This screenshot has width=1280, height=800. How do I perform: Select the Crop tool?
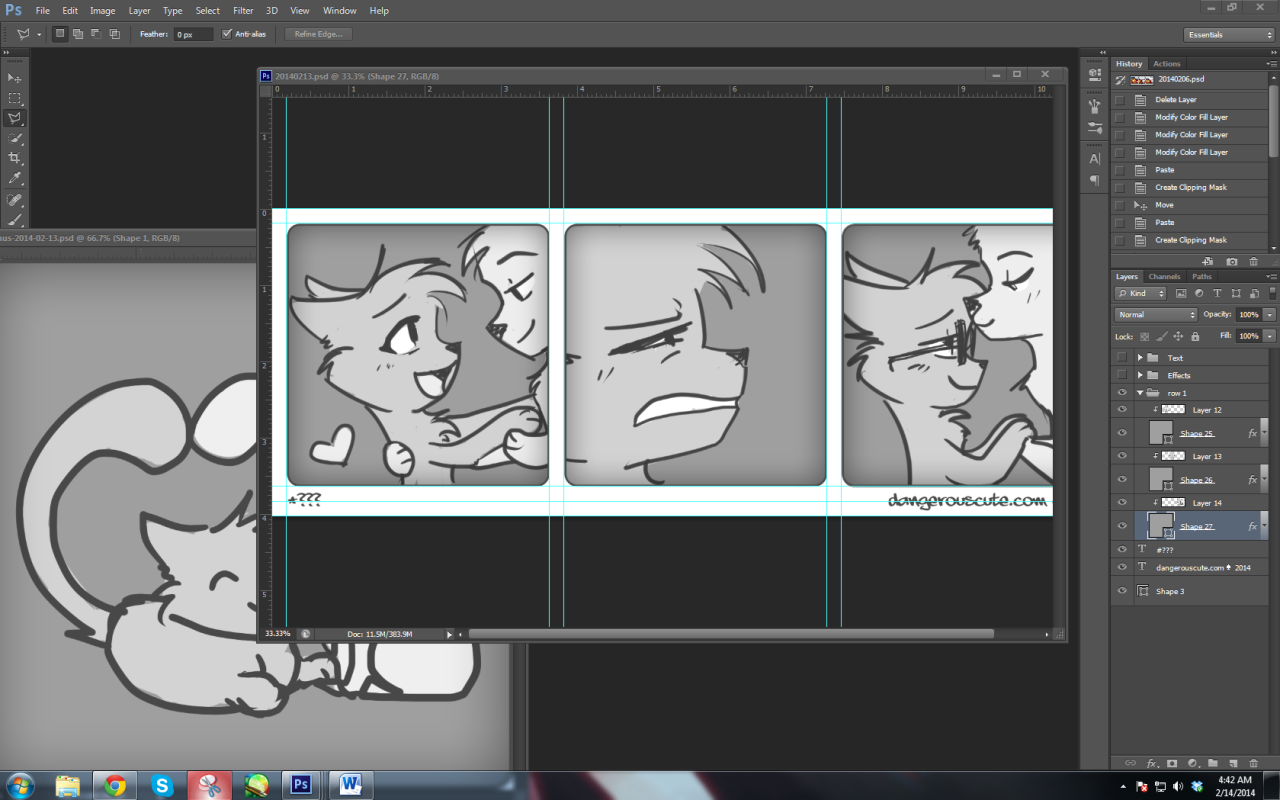(15, 158)
